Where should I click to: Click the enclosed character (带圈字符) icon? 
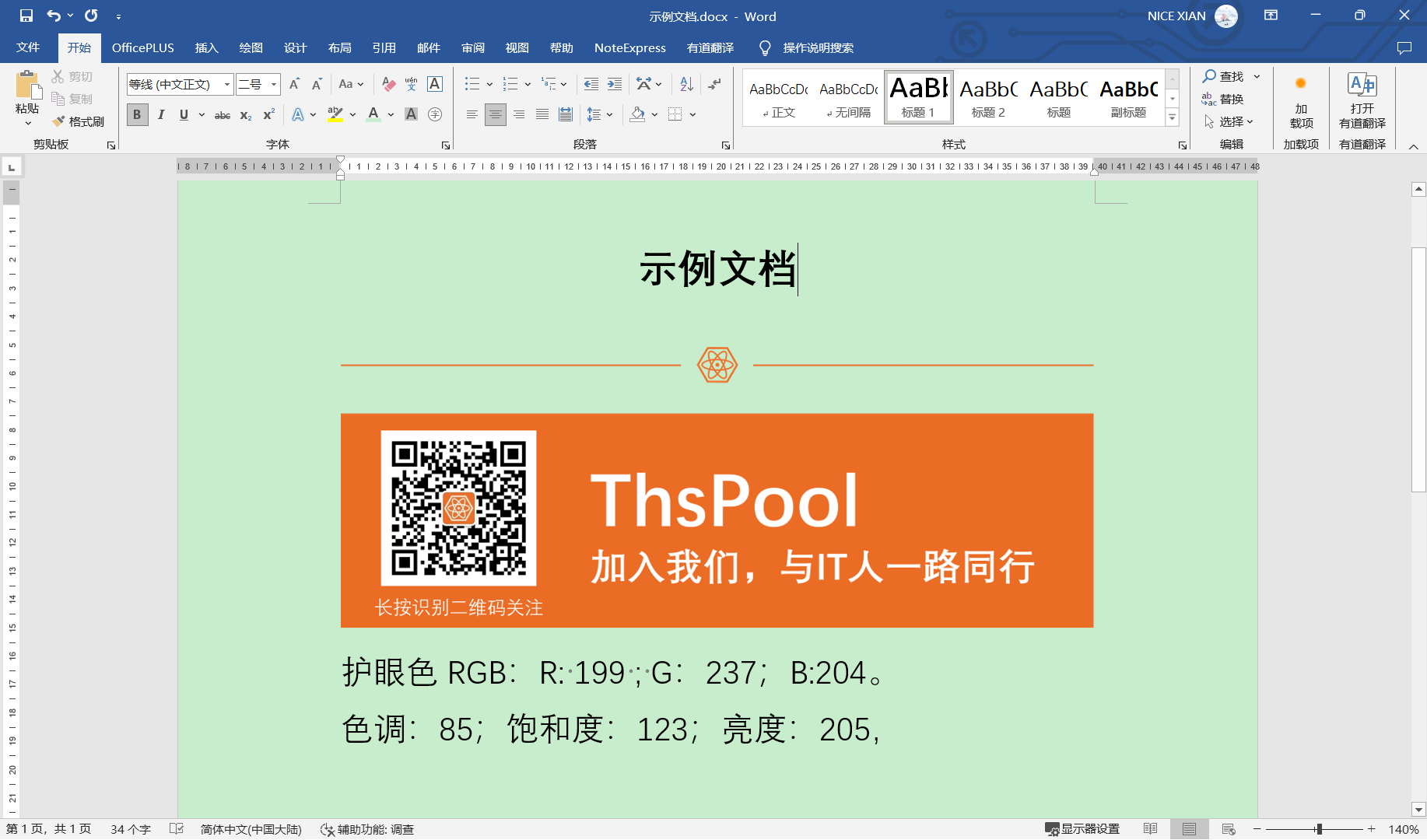(x=435, y=114)
